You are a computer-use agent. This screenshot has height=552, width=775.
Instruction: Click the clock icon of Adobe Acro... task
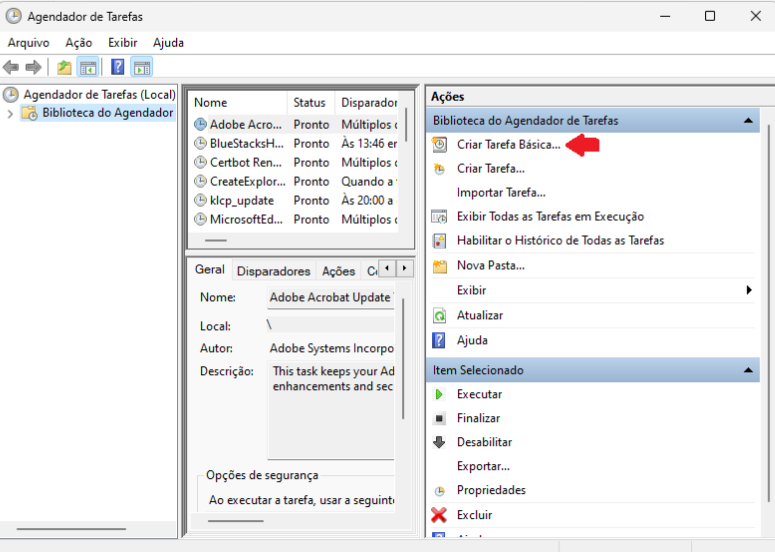[200, 125]
